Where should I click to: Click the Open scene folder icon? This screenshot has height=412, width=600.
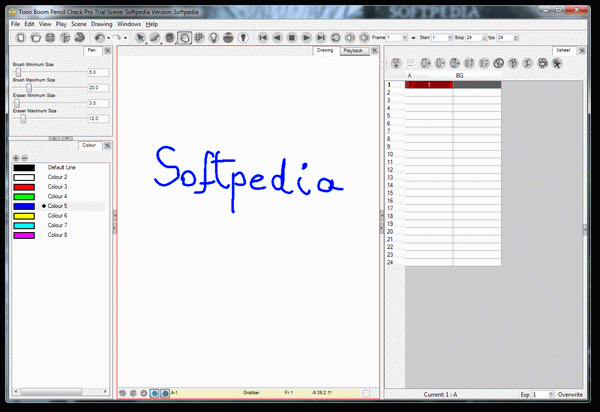tap(36, 37)
